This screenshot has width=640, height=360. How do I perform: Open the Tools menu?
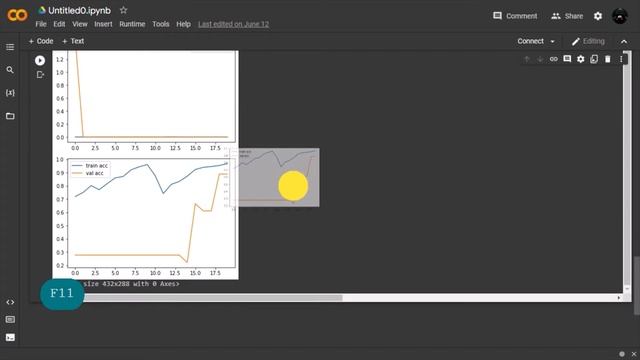(161, 24)
